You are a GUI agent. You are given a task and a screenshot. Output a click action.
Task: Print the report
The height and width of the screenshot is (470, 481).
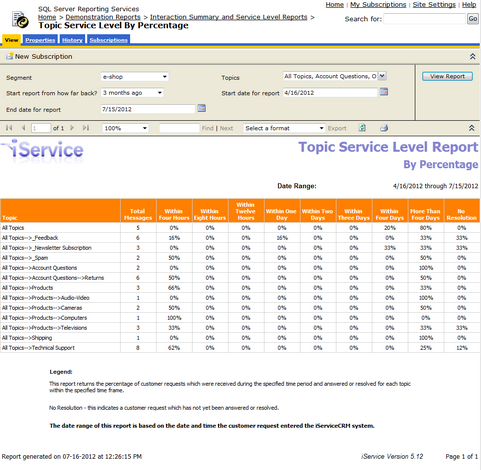(x=384, y=128)
